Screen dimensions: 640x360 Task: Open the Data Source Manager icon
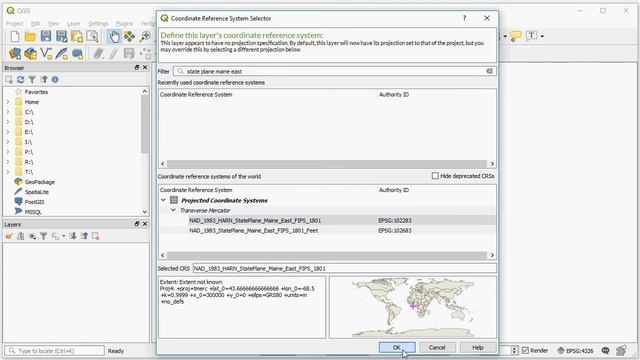15,53
